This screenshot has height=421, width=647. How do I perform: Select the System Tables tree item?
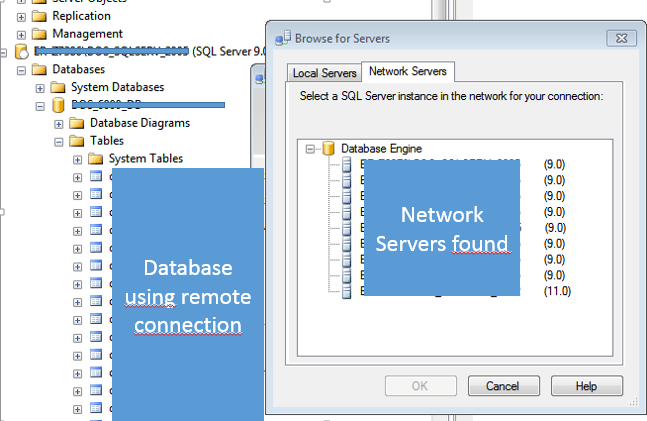click(x=146, y=159)
